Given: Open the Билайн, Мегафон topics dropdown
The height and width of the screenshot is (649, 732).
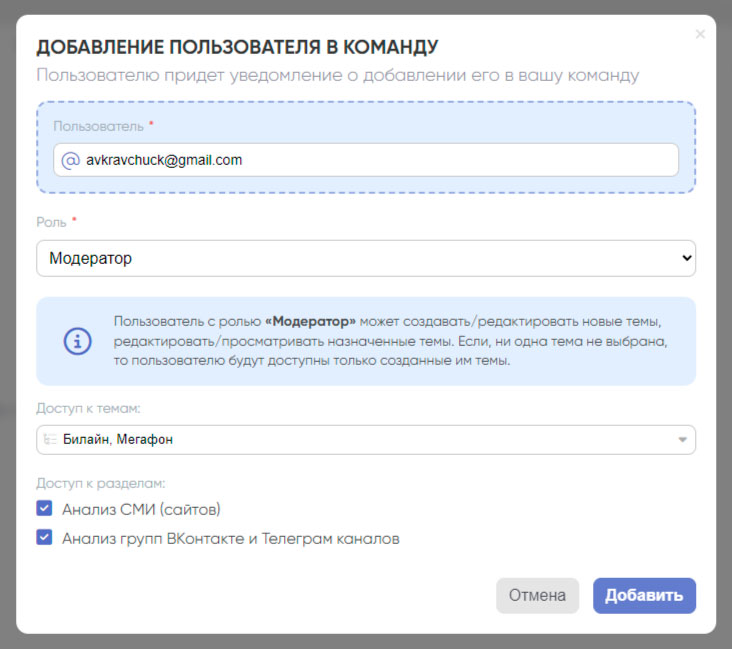Looking at the screenshot, I should coord(365,440).
